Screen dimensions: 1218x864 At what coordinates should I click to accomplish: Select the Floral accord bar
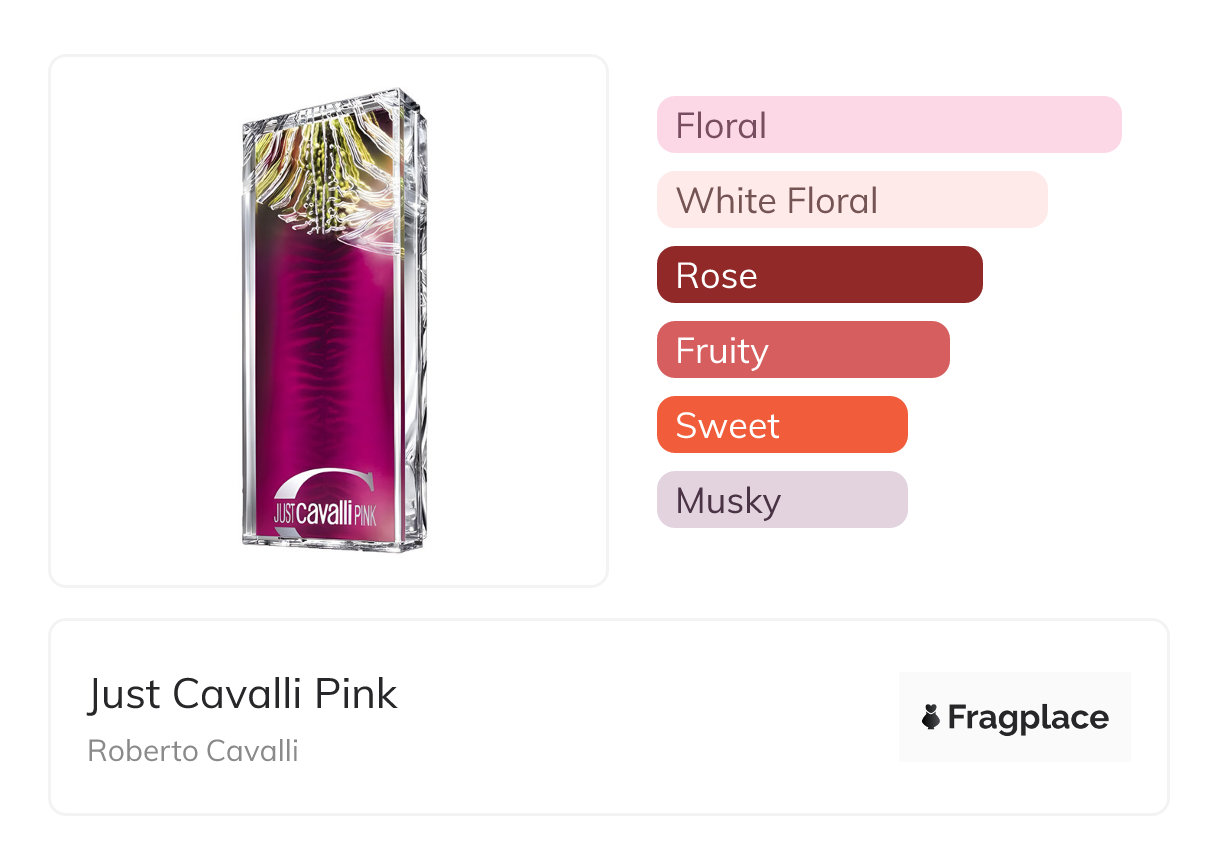point(888,125)
